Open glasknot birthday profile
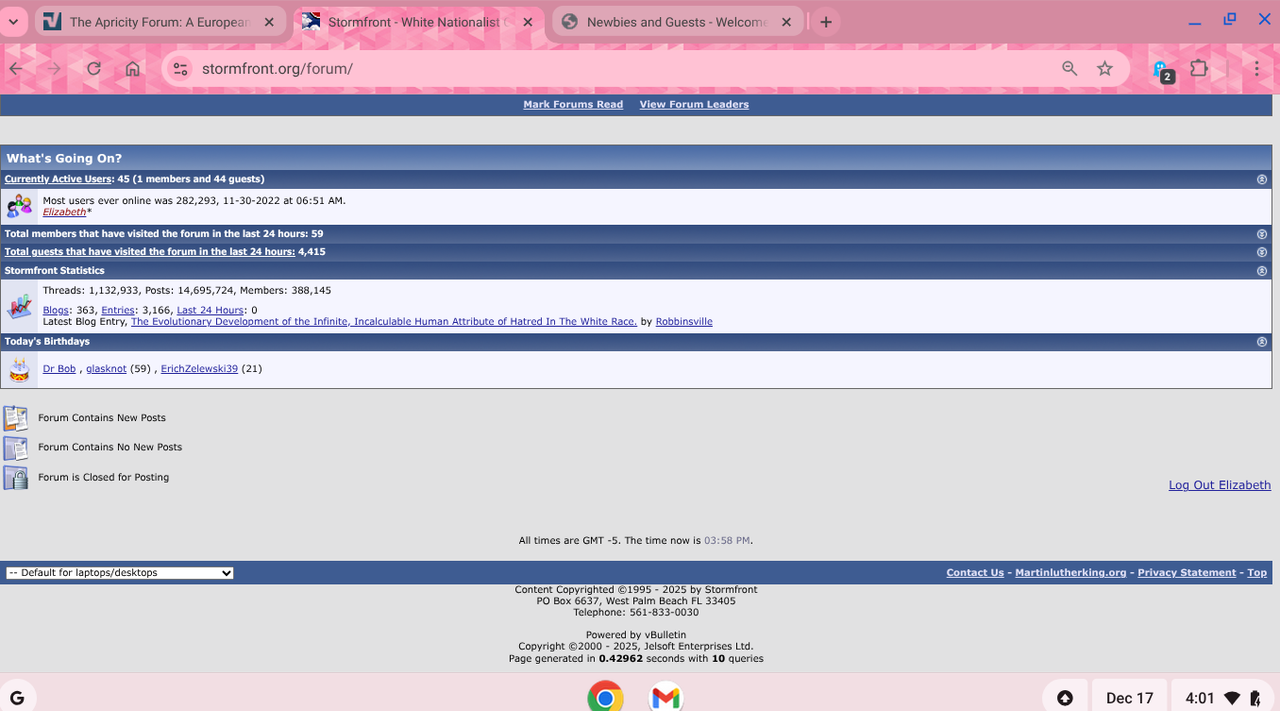The width and height of the screenshot is (1280, 711). [106, 369]
